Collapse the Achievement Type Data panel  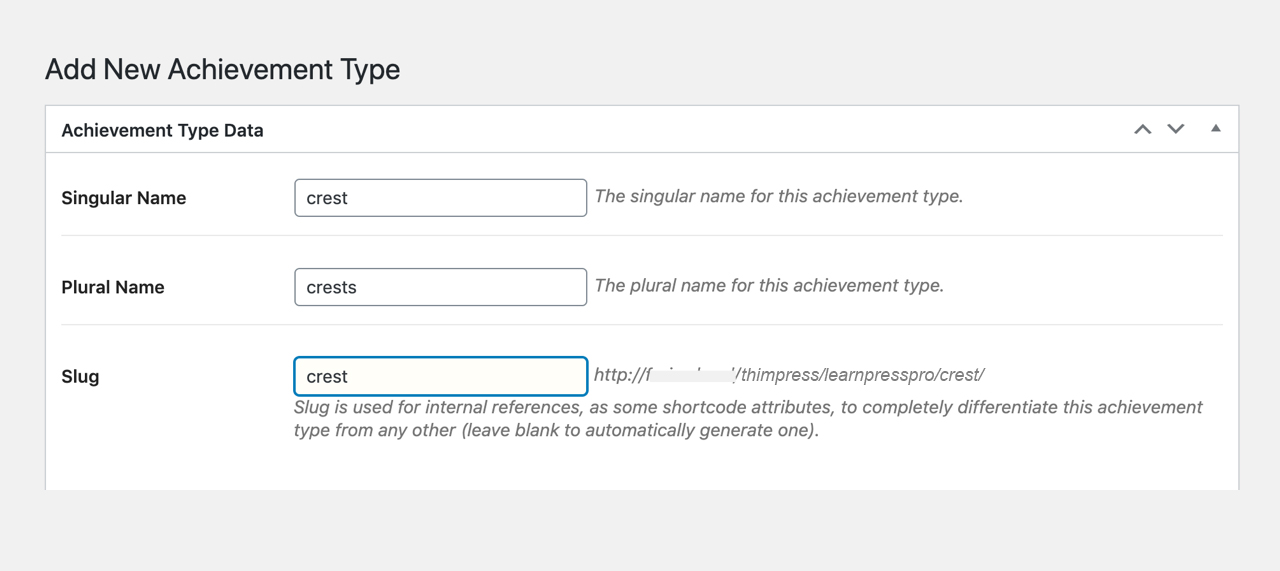(1216, 129)
